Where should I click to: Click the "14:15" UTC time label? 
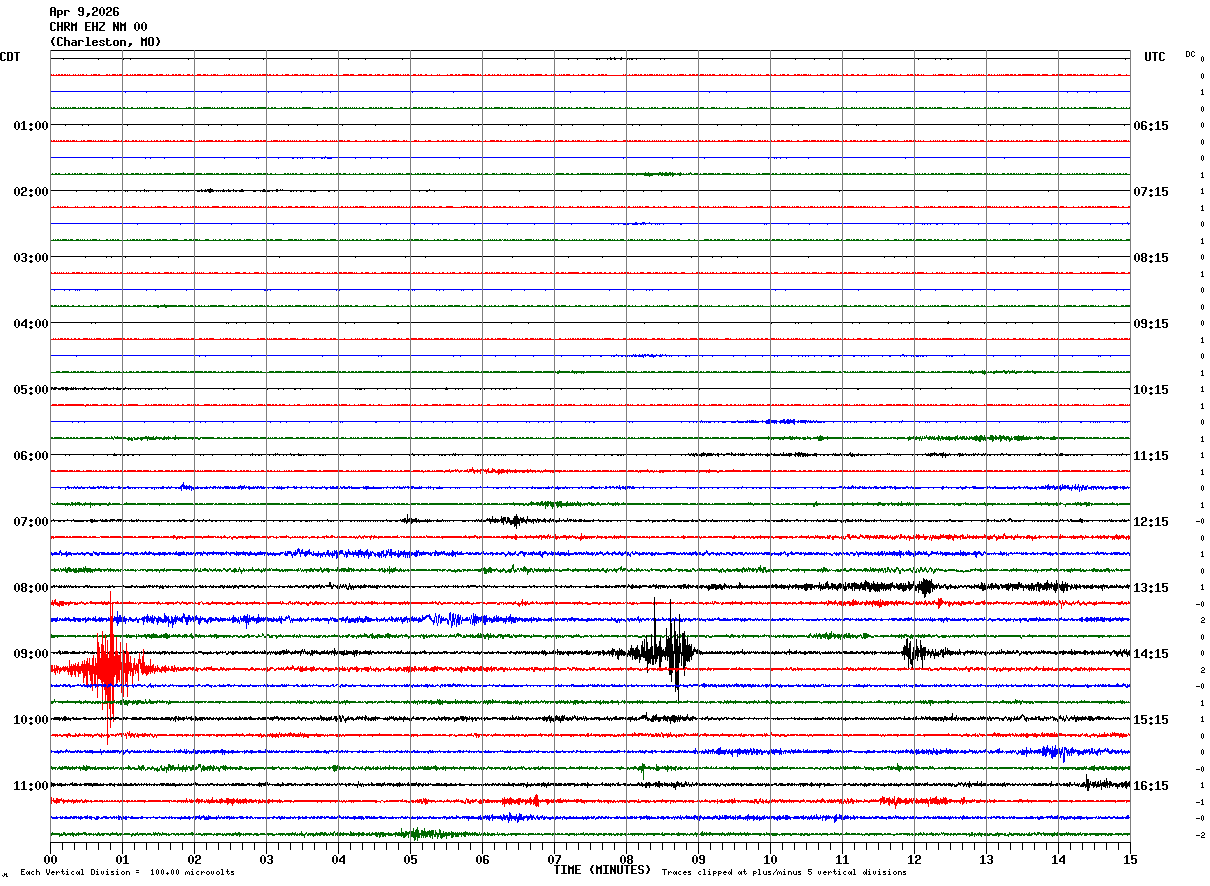coord(1151,654)
